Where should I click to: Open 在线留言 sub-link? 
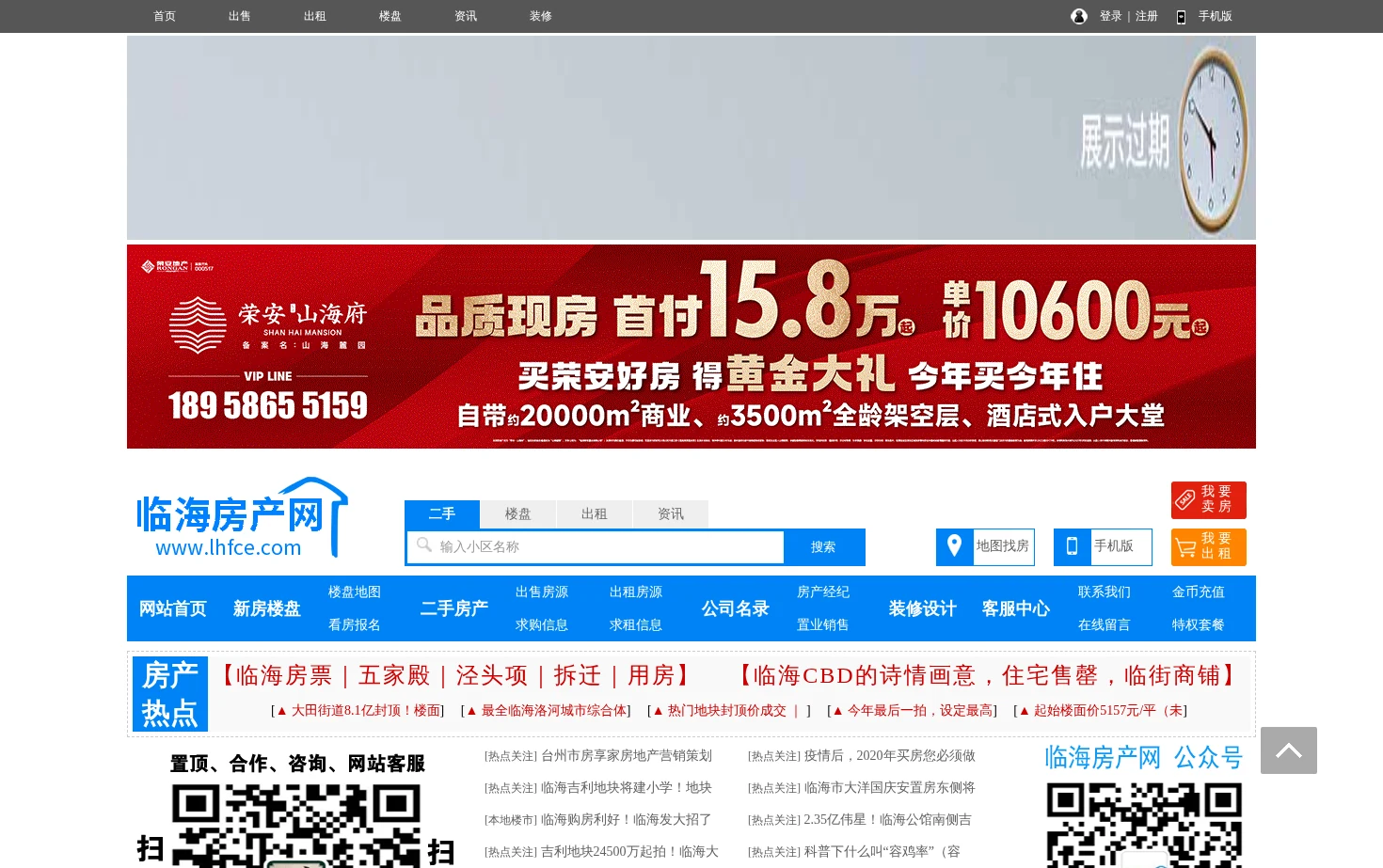click(1105, 624)
